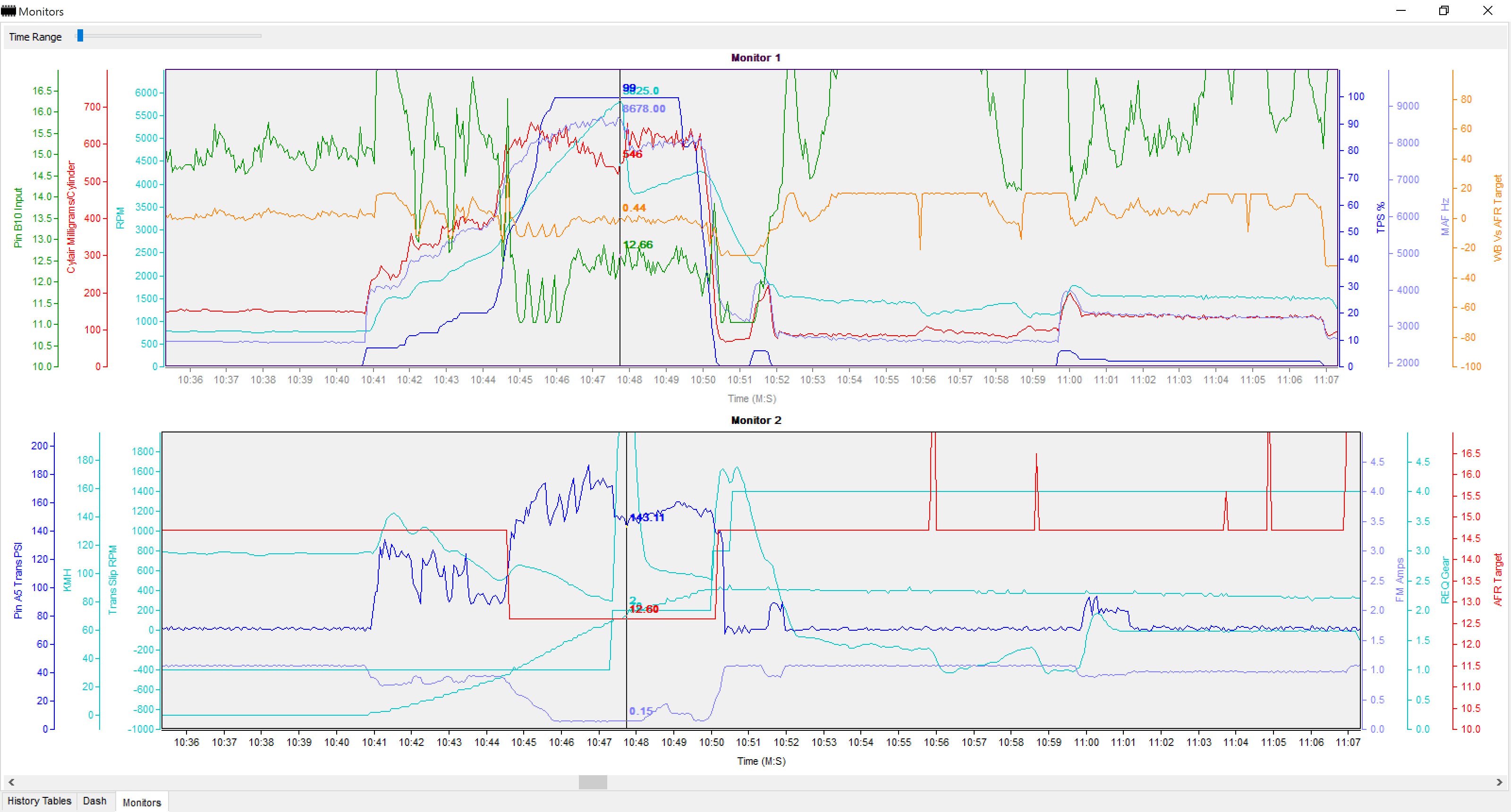Click the Monitor 2 chart title

pos(755,420)
